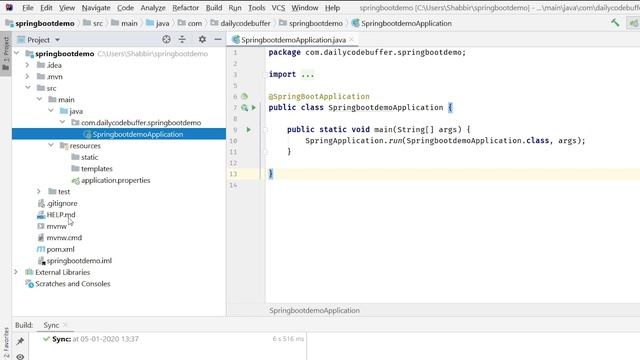Open the Analyze menu
640x360 pixels.
(153, 8)
